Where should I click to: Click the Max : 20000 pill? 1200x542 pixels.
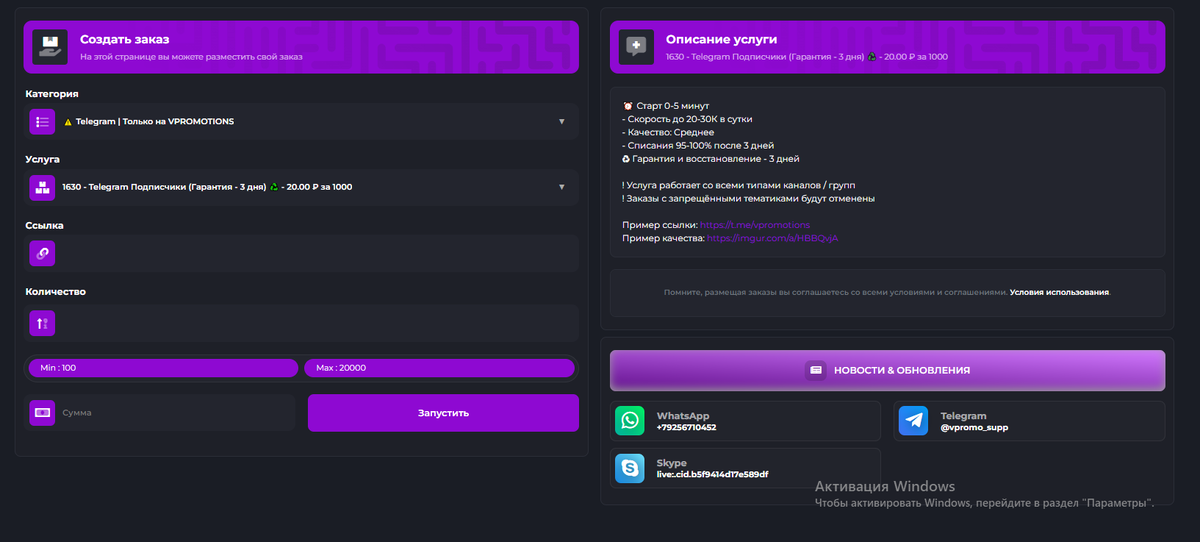coord(439,368)
